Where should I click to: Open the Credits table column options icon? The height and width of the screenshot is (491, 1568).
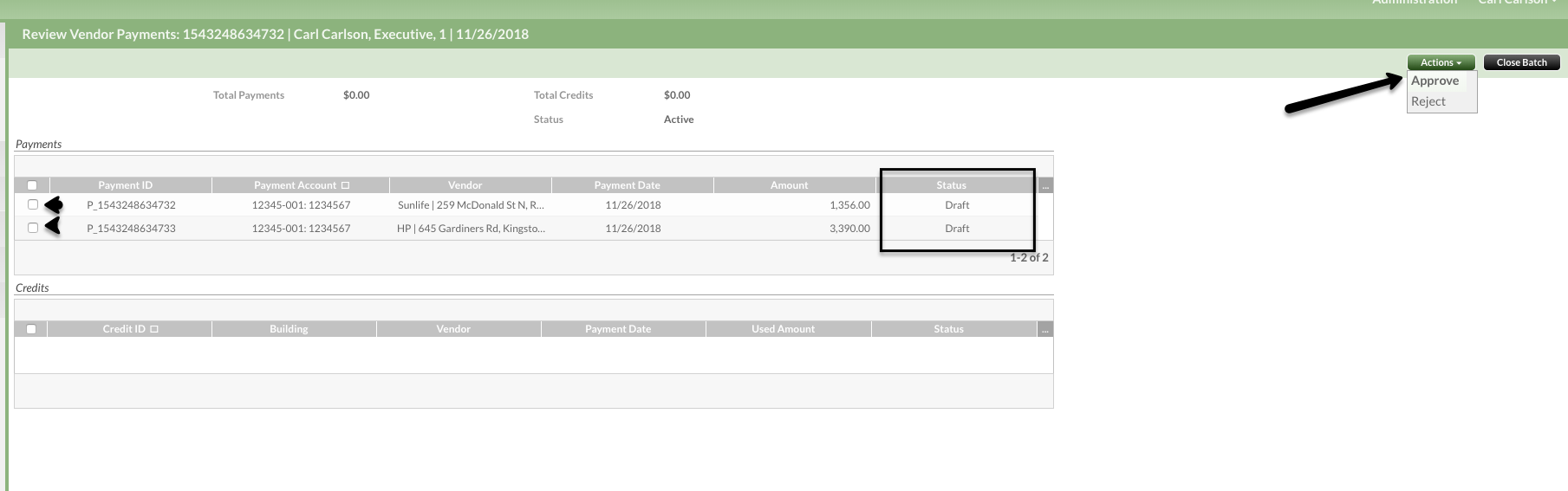pyautogui.click(x=1045, y=329)
